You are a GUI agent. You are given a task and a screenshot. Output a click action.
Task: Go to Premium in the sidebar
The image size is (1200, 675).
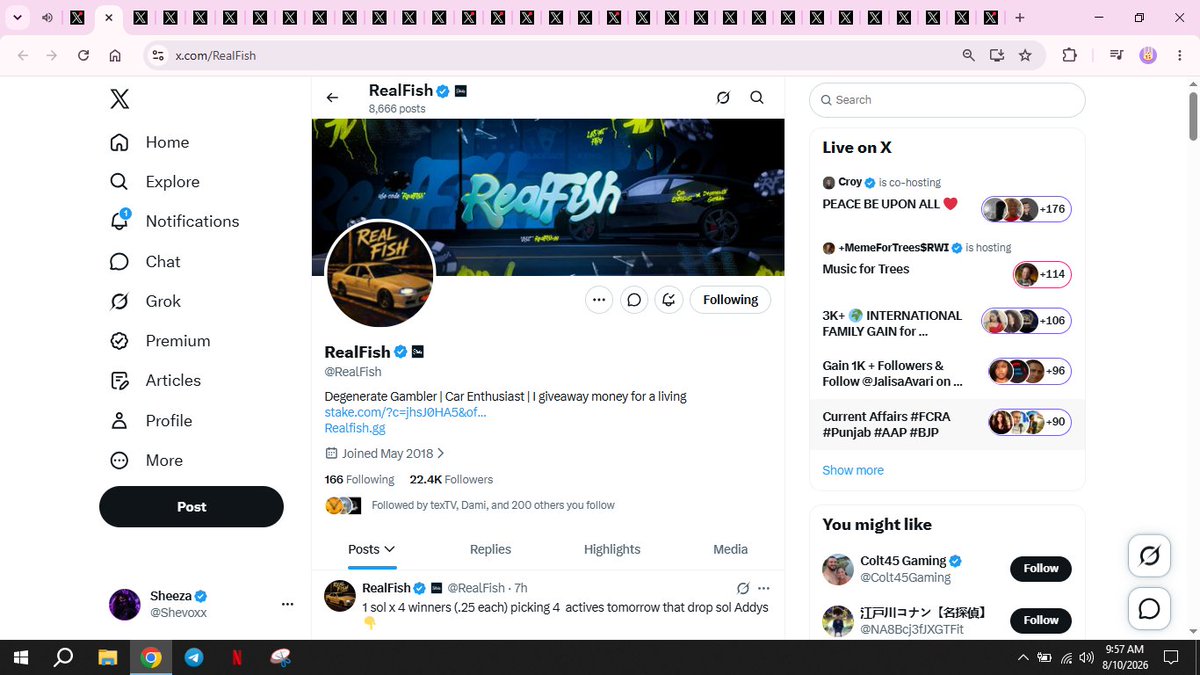pos(160,341)
